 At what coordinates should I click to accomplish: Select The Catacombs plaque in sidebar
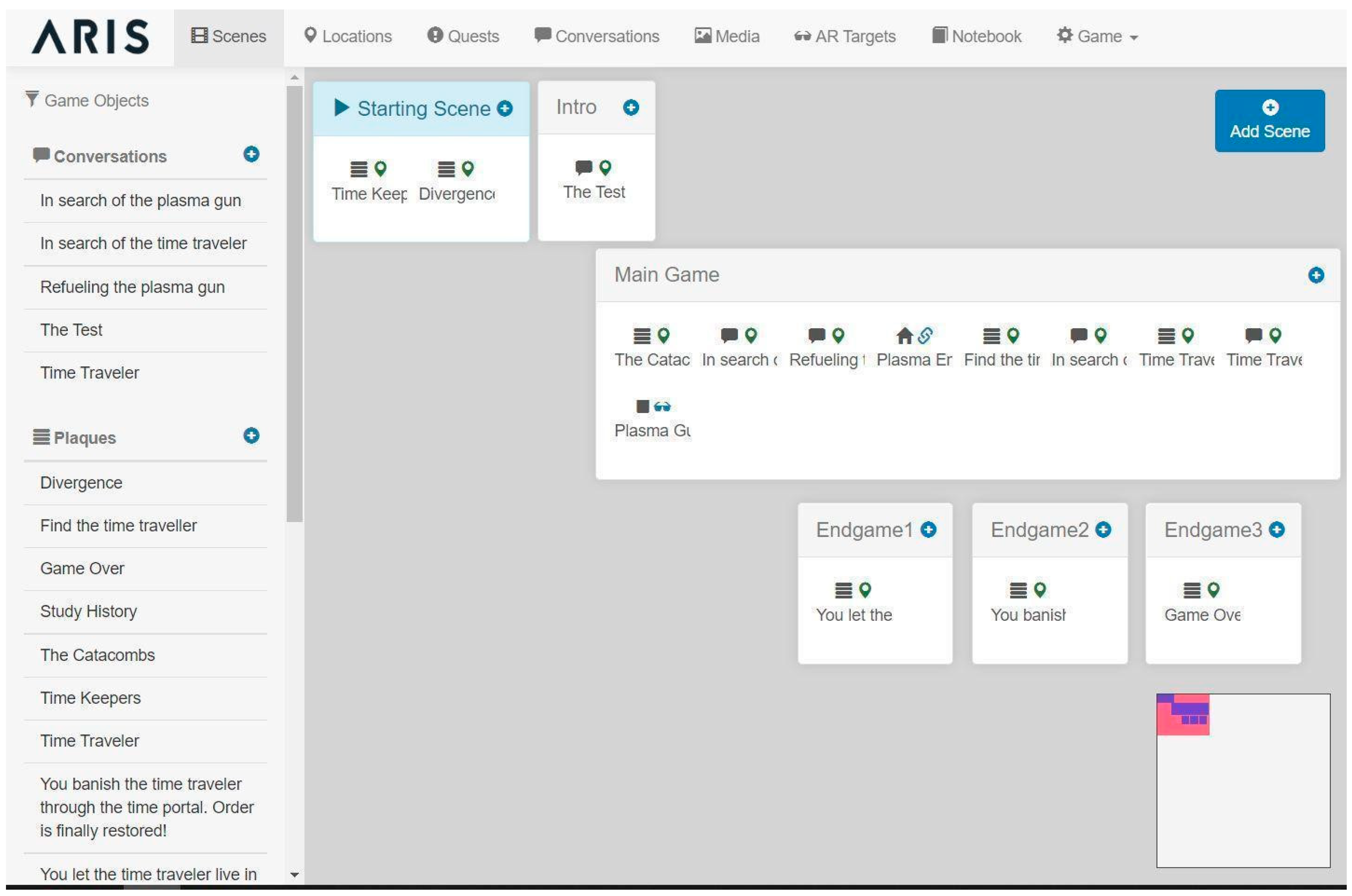coord(98,655)
